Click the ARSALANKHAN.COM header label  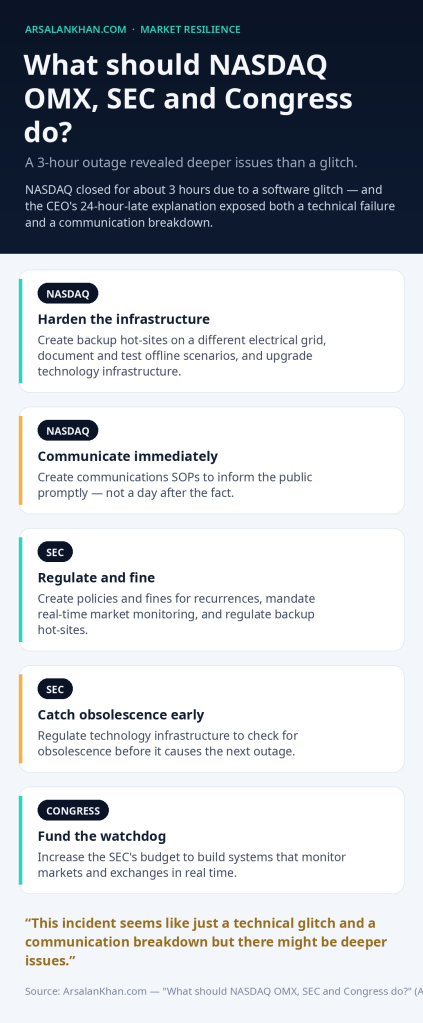[x=76, y=29]
